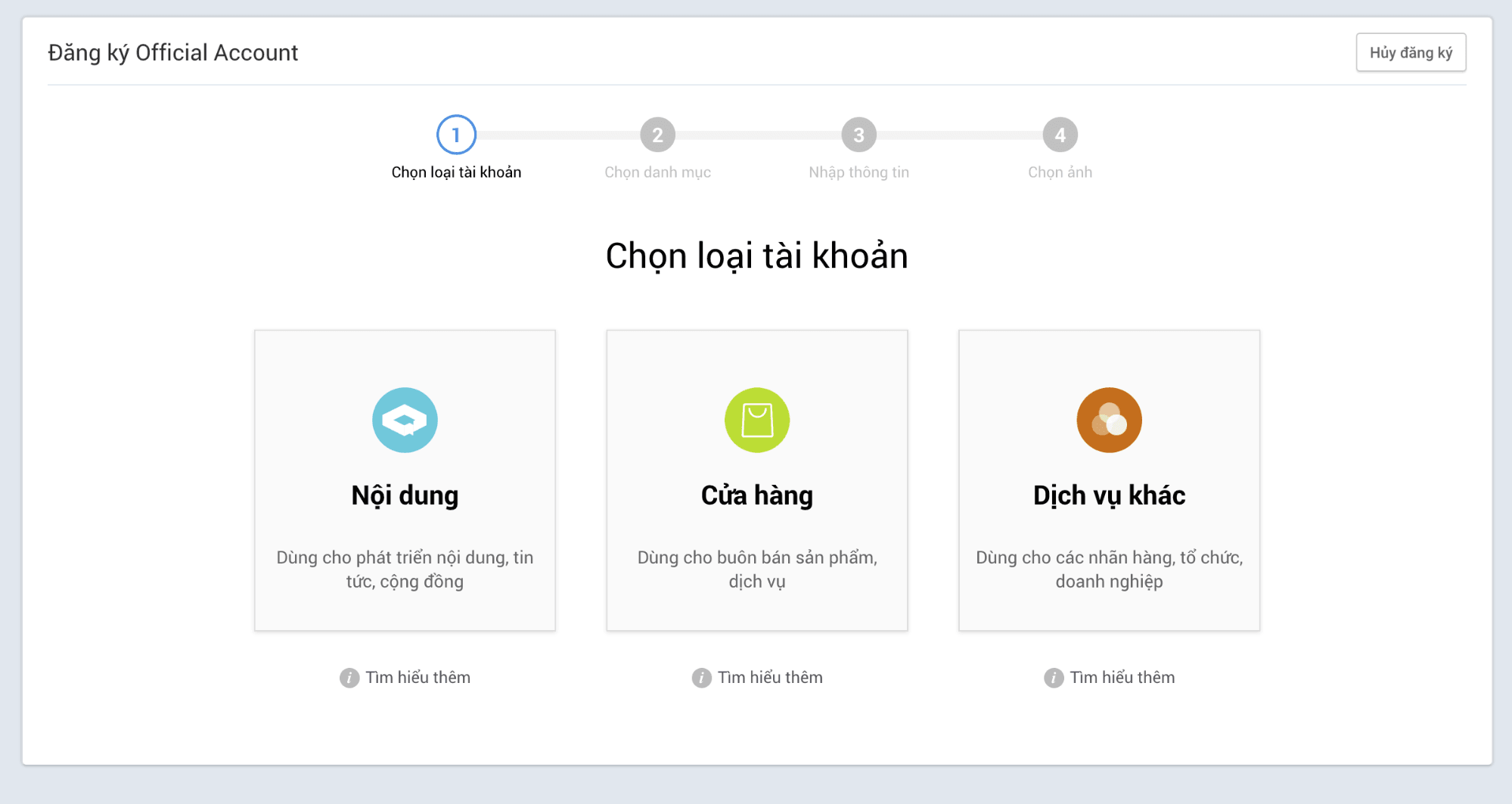Open Tìm hiểu thêm link for Cửa hàng
Image resolution: width=1512 pixels, height=804 pixels.
[770, 678]
